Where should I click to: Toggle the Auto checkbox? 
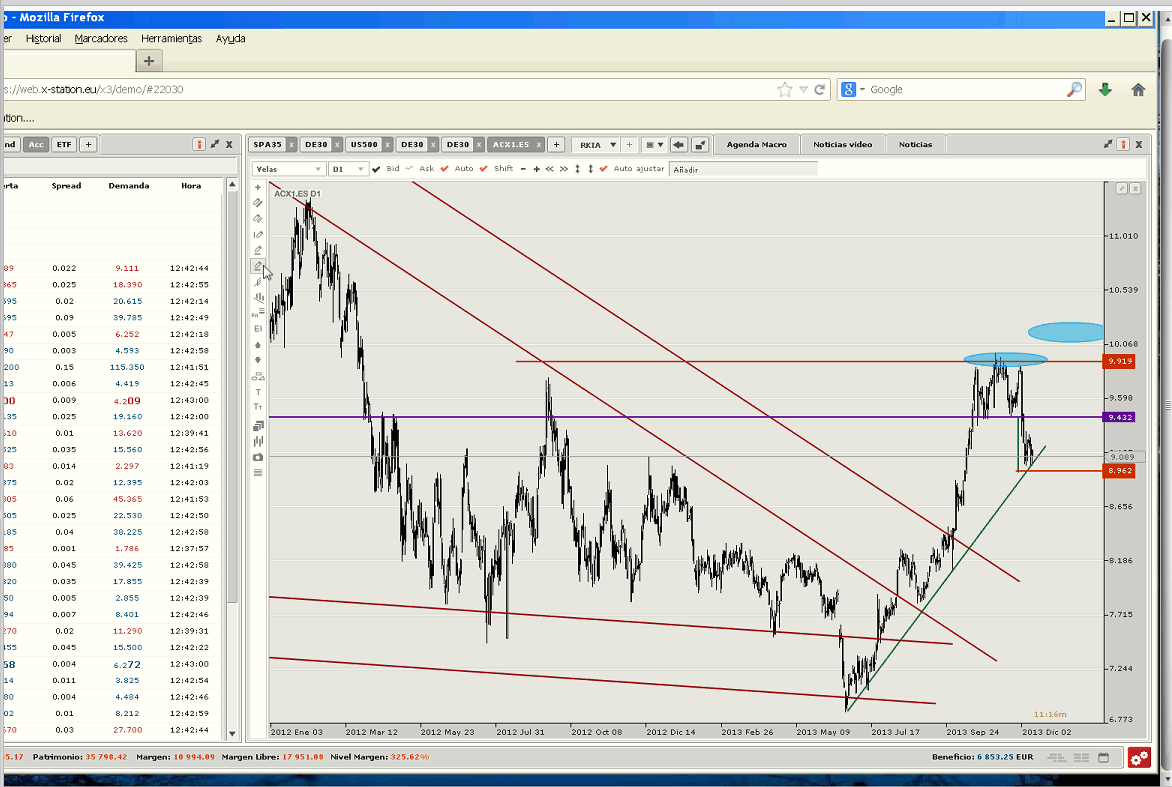pyautogui.click(x=445, y=169)
